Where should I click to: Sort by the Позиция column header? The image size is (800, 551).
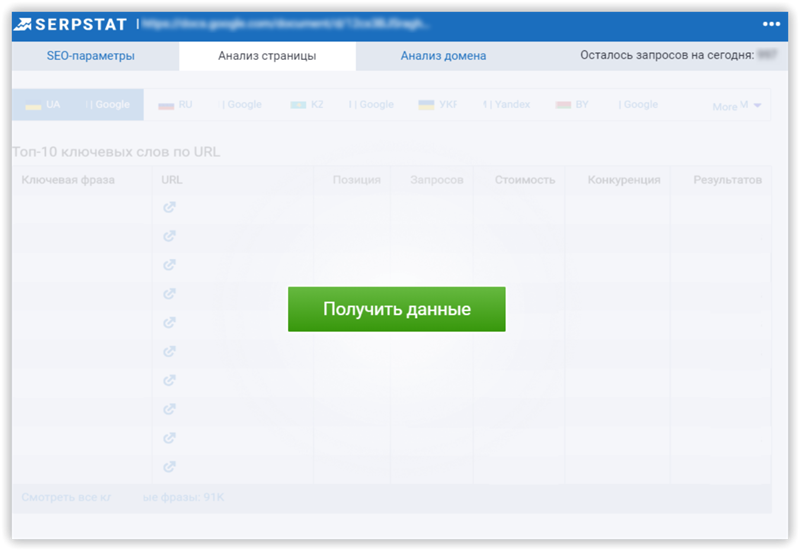click(x=357, y=180)
